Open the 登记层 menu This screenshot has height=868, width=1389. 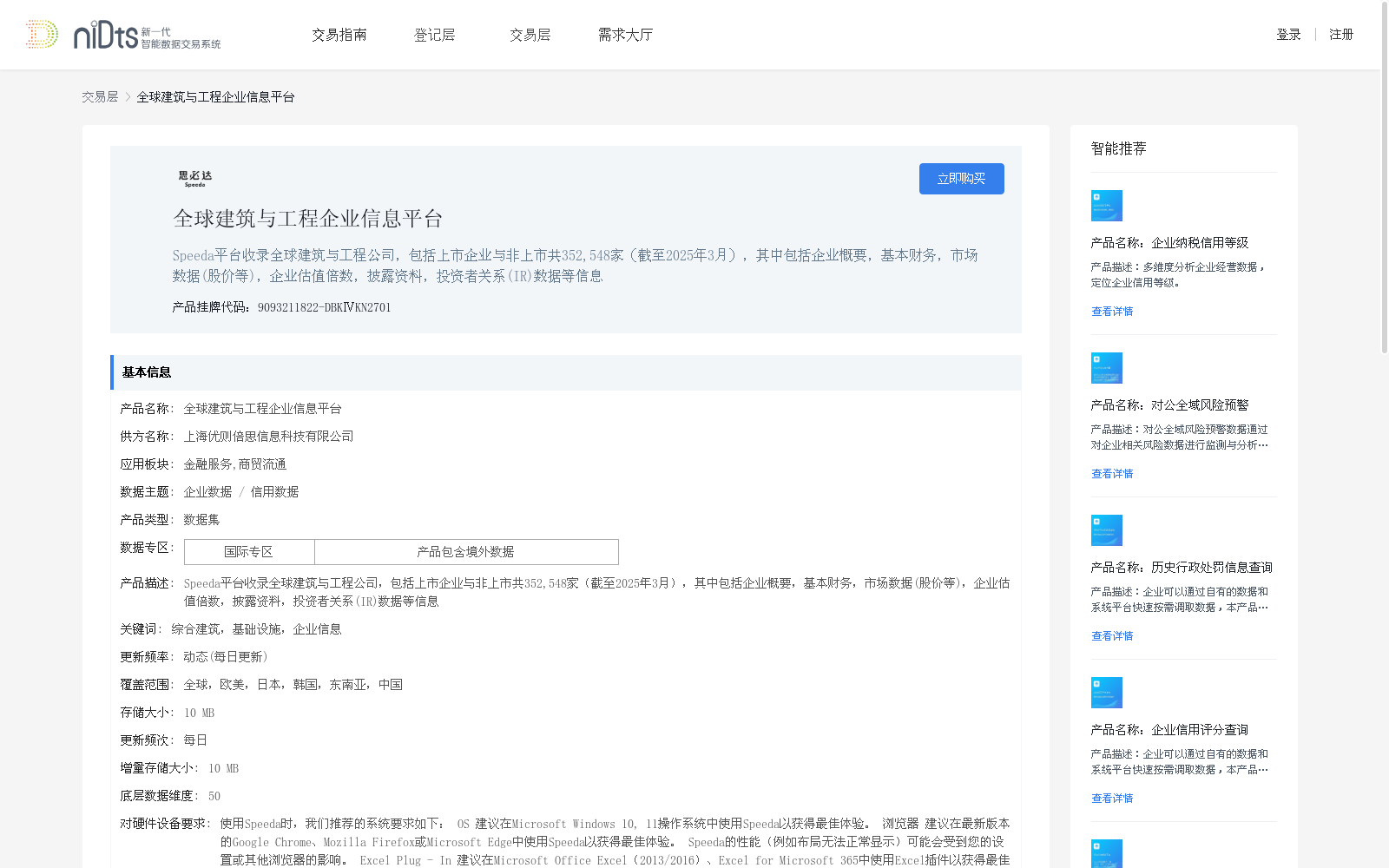pyautogui.click(x=435, y=35)
